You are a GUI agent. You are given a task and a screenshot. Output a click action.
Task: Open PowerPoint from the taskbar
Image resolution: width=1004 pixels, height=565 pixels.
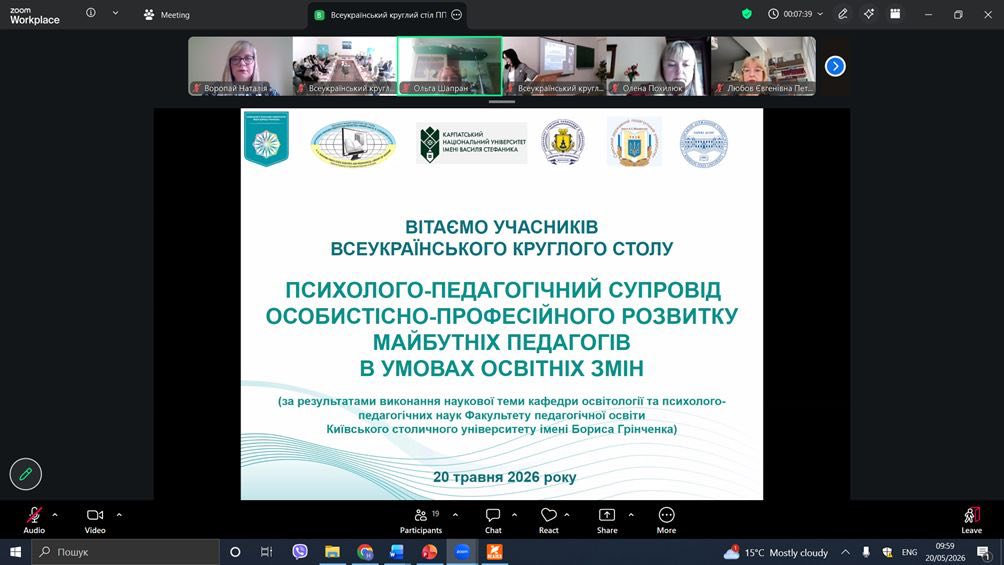click(430, 552)
